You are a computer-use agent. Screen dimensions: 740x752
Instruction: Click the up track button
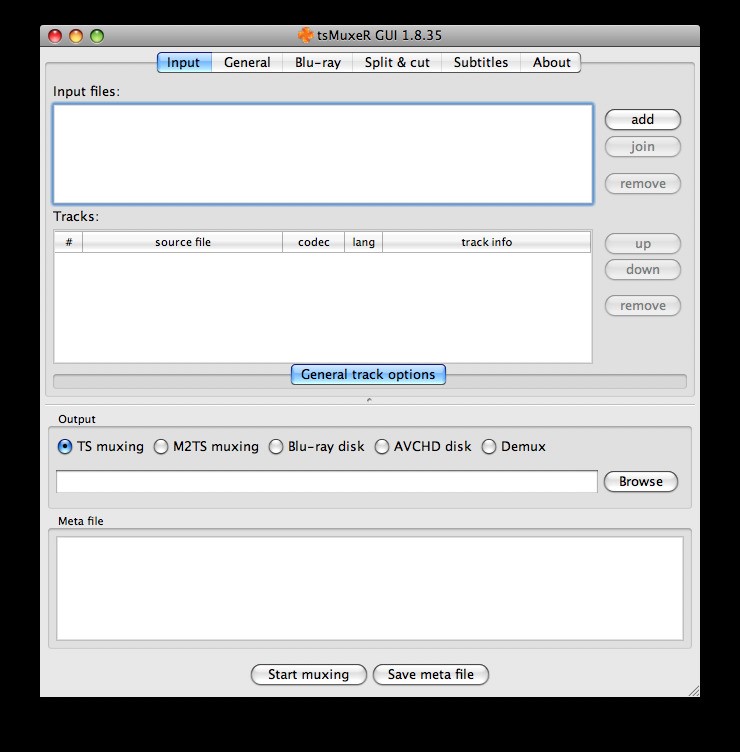pyautogui.click(x=643, y=244)
